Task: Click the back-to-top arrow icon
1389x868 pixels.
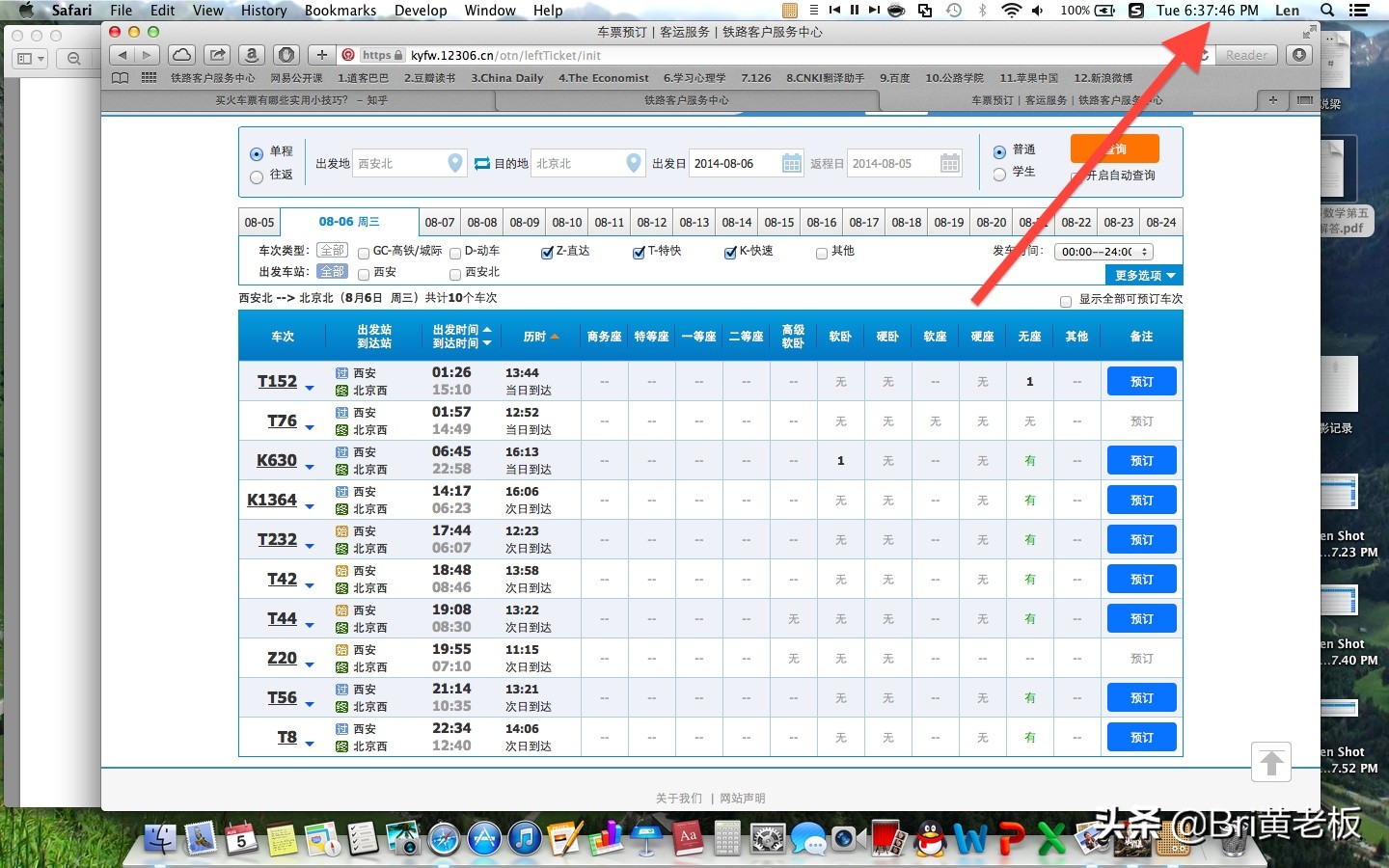Action: click(x=1271, y=763)
